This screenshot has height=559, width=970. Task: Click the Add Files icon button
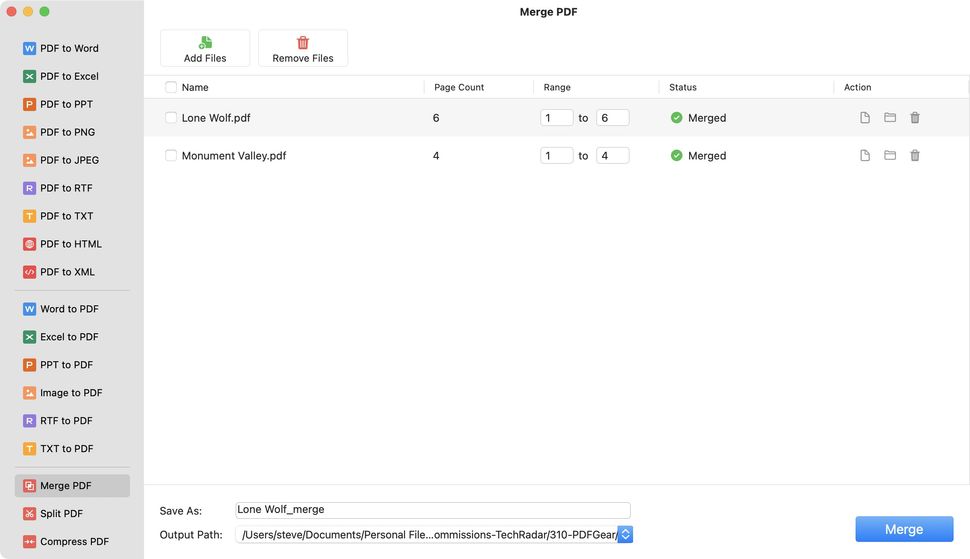coord(205,43)
